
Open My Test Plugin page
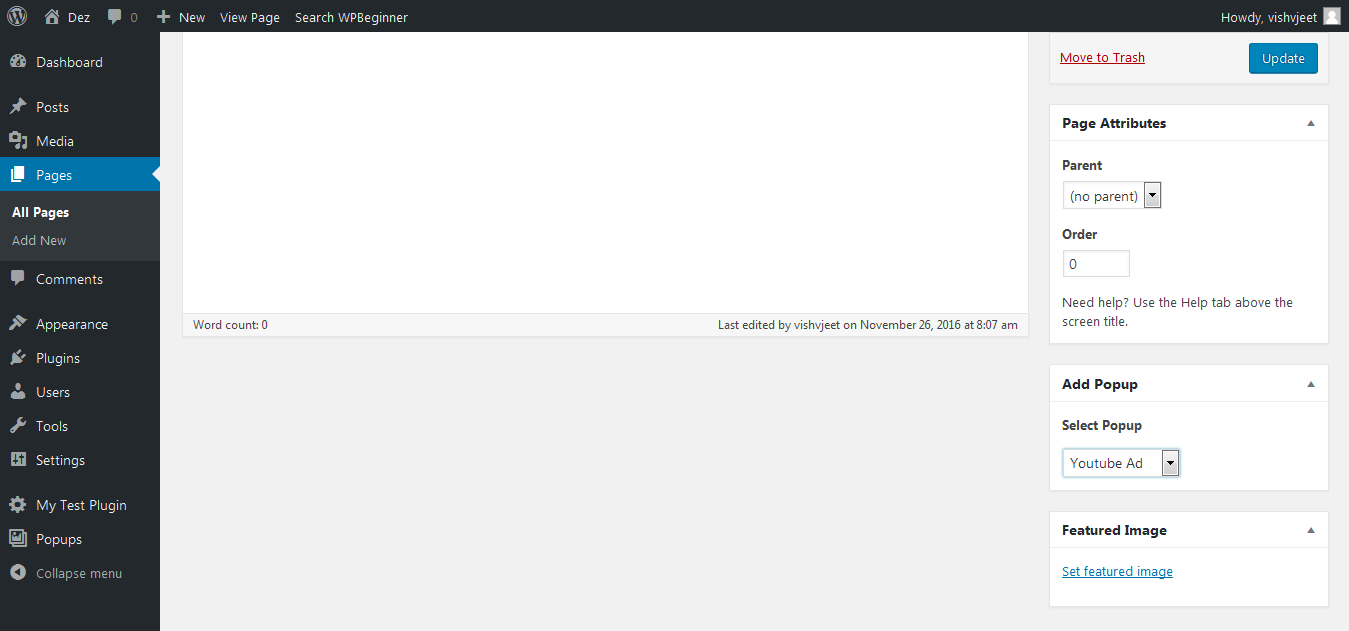pos(80,505)
